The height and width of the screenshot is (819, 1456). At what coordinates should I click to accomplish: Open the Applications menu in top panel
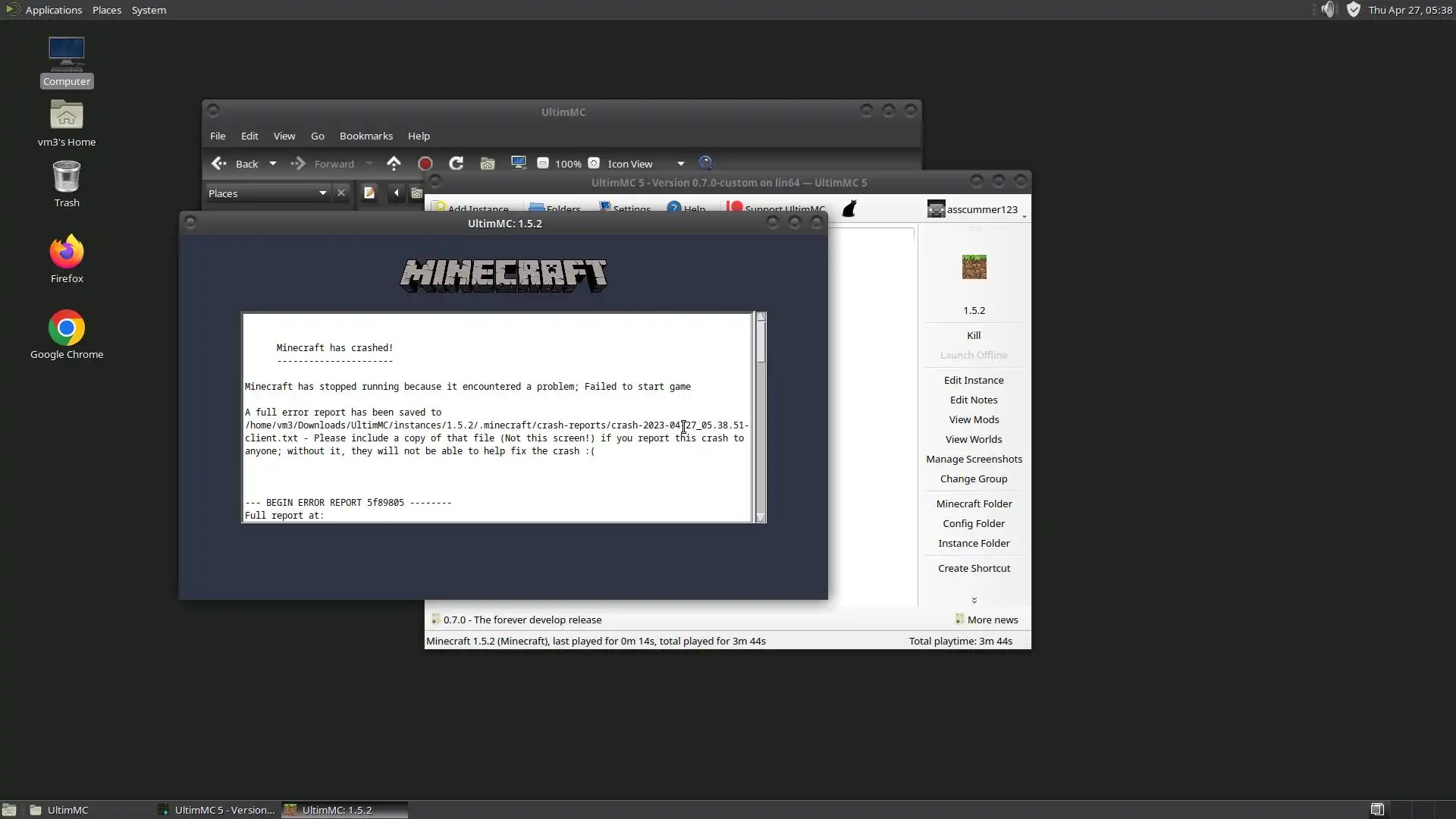click(53, 10)
